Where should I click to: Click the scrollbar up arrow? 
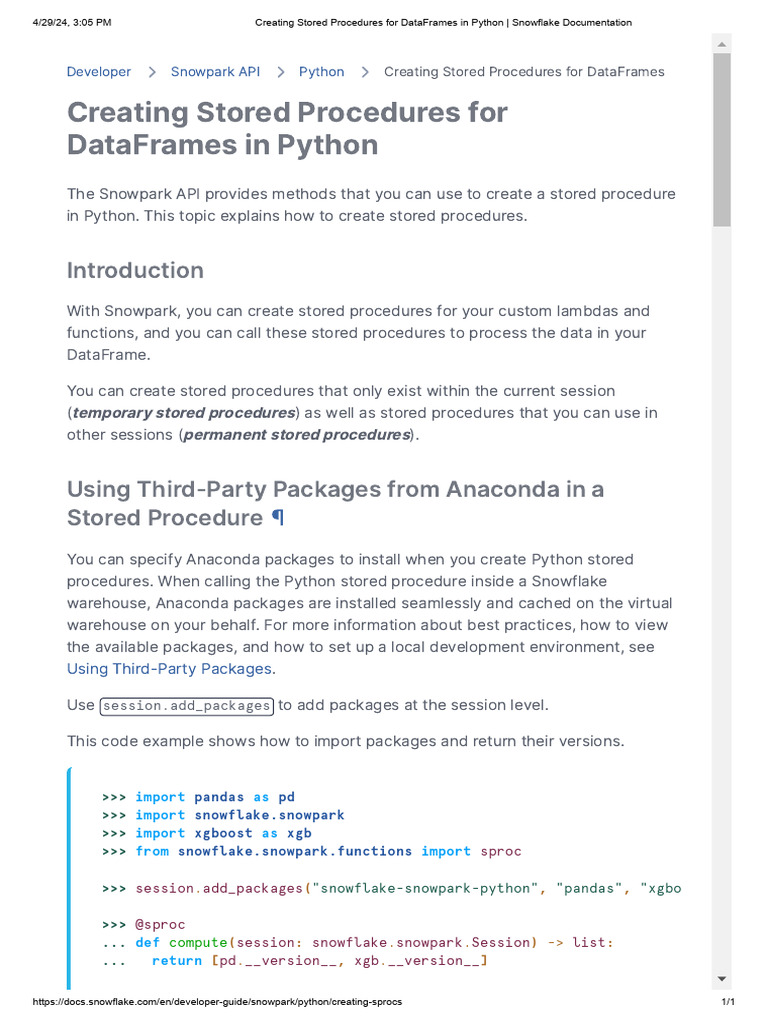point(722,44)
